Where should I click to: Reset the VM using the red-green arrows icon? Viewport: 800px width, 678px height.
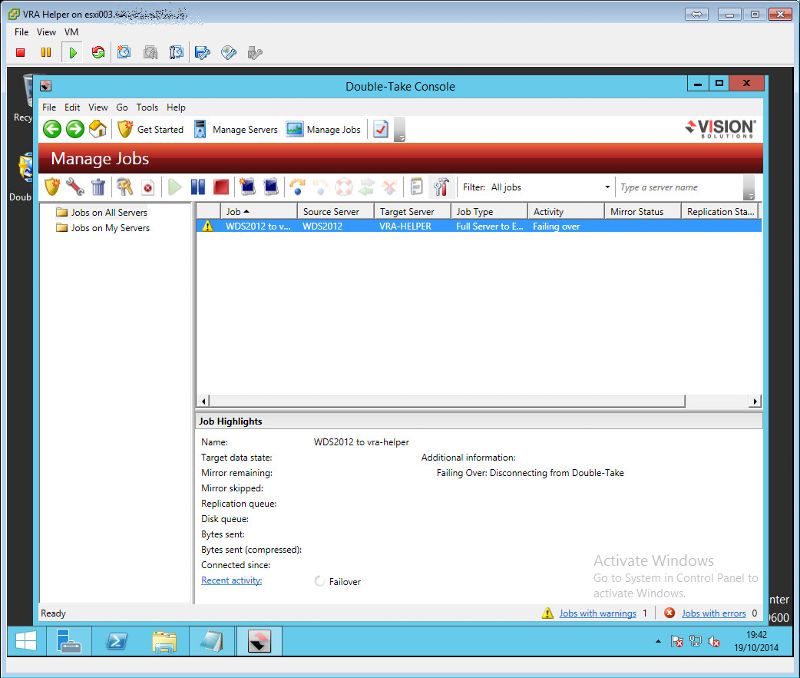click(x=98, y=53)
